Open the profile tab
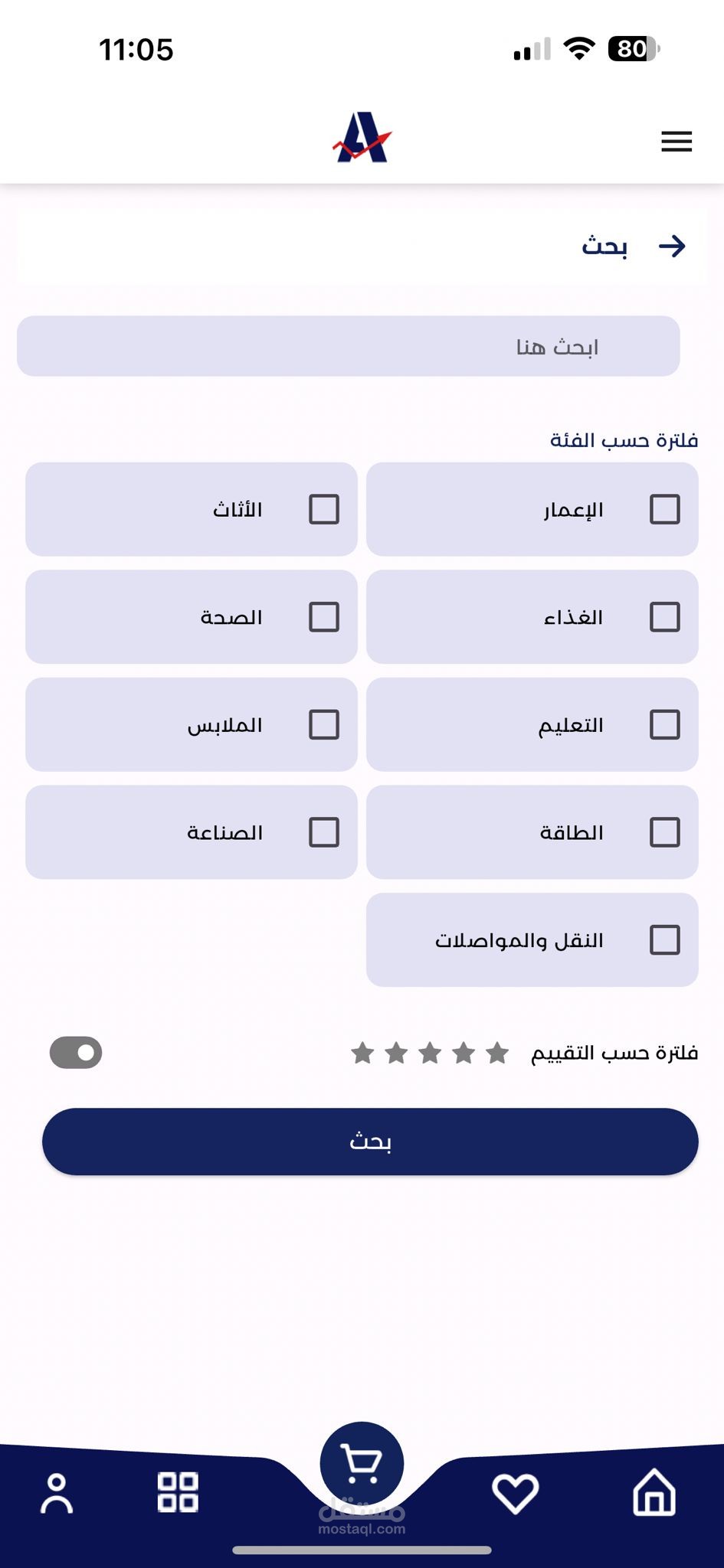The image size is (724, 1568). 57,1492
